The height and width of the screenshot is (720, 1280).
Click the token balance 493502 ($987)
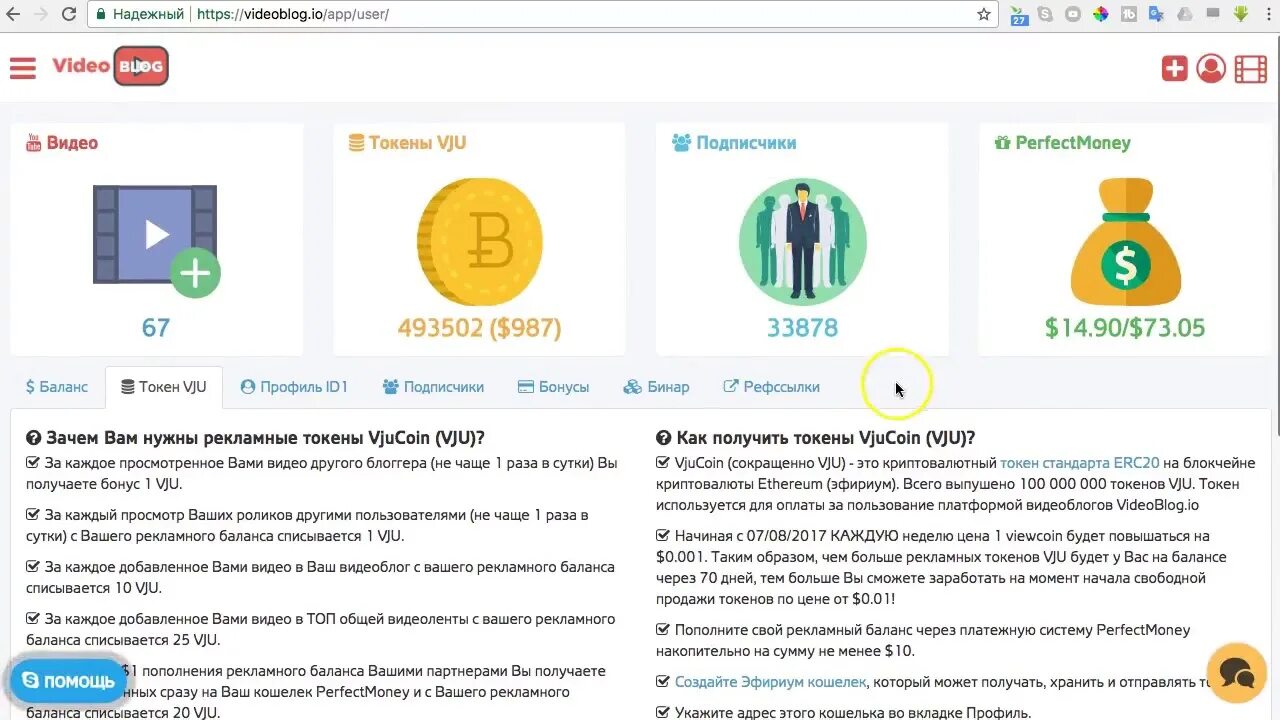[x=480, y=328]
